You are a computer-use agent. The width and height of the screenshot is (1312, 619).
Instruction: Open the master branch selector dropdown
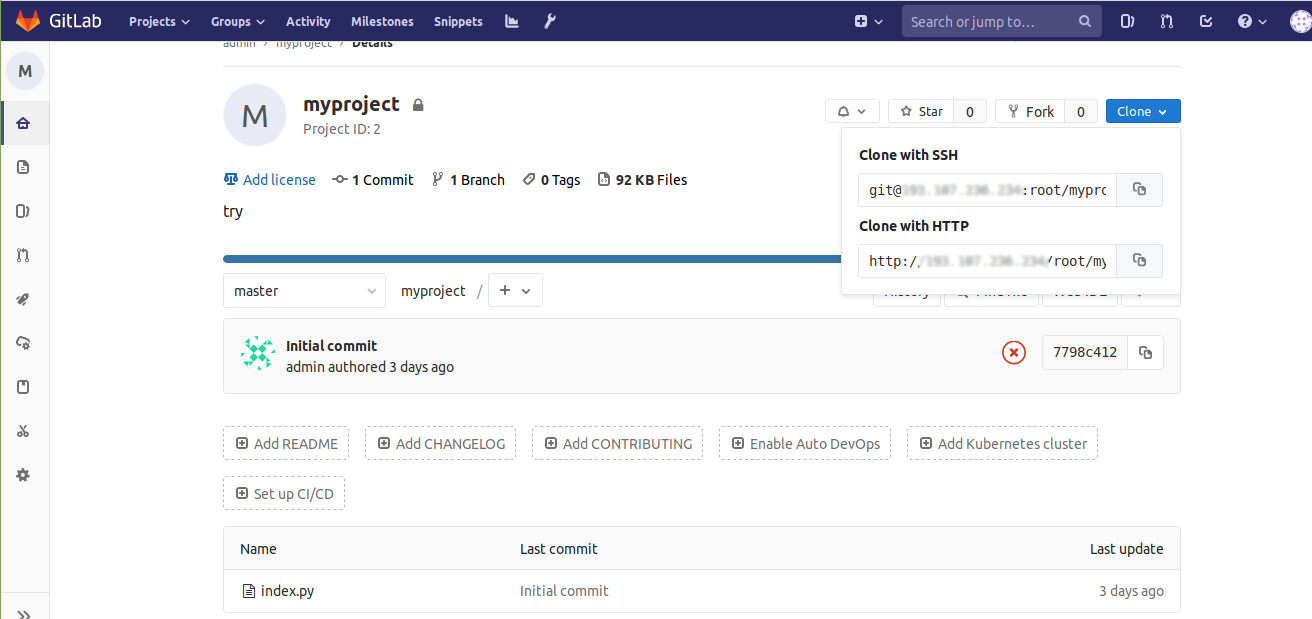pos(304,291)
